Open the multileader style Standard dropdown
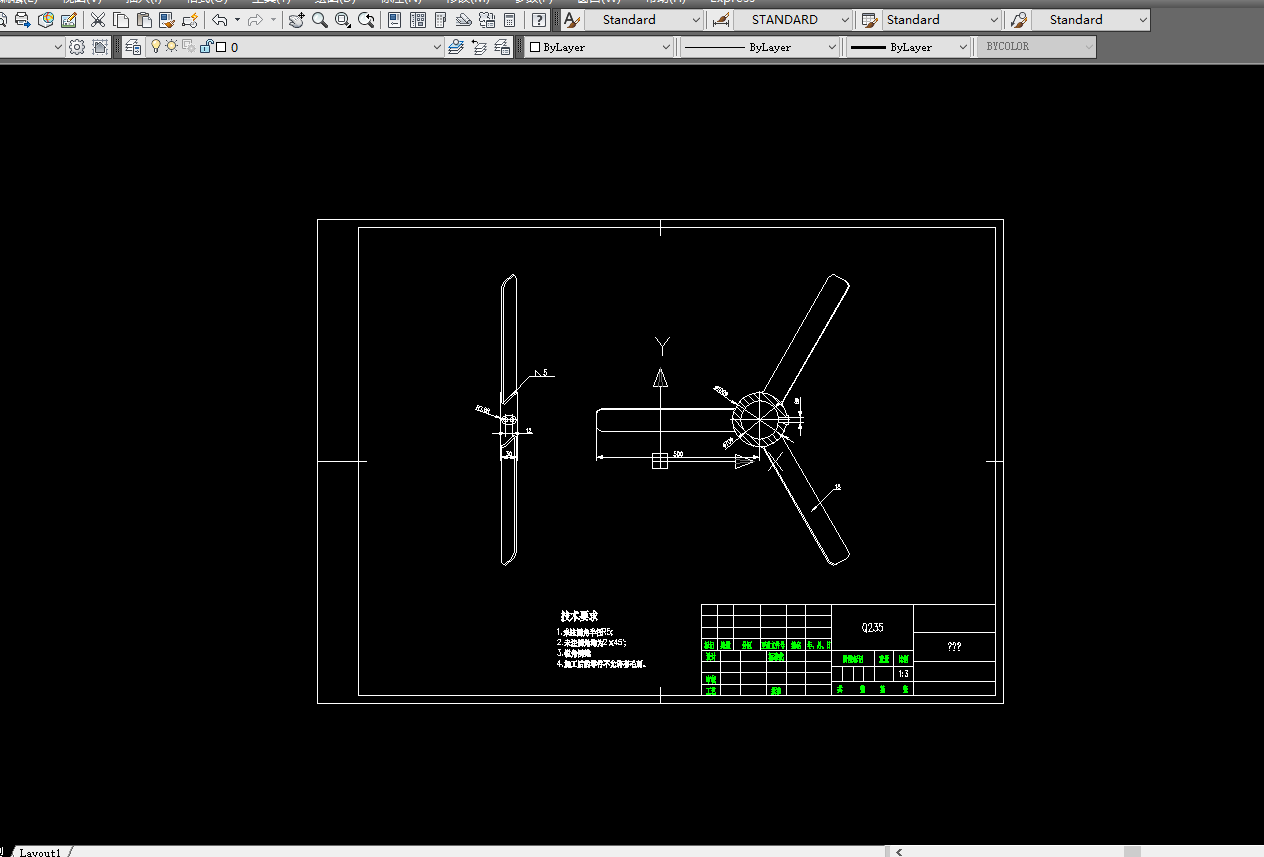Viewport: 1264px width, 857px height. [x=1091, y=20]
